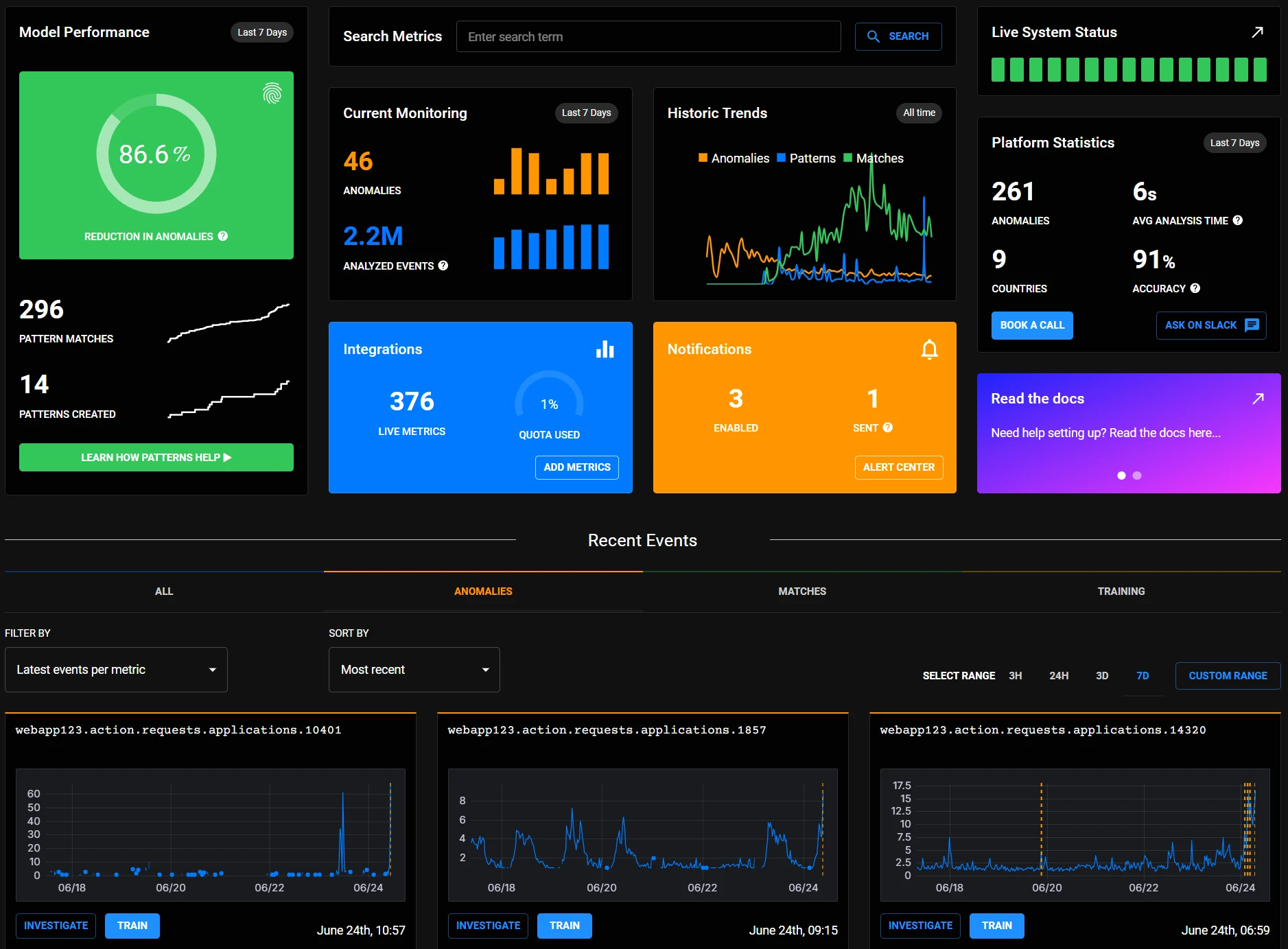1288x949 pixels.
Task: Click the chat icon on Ask on Slack
Action: tap(1252, 325)
